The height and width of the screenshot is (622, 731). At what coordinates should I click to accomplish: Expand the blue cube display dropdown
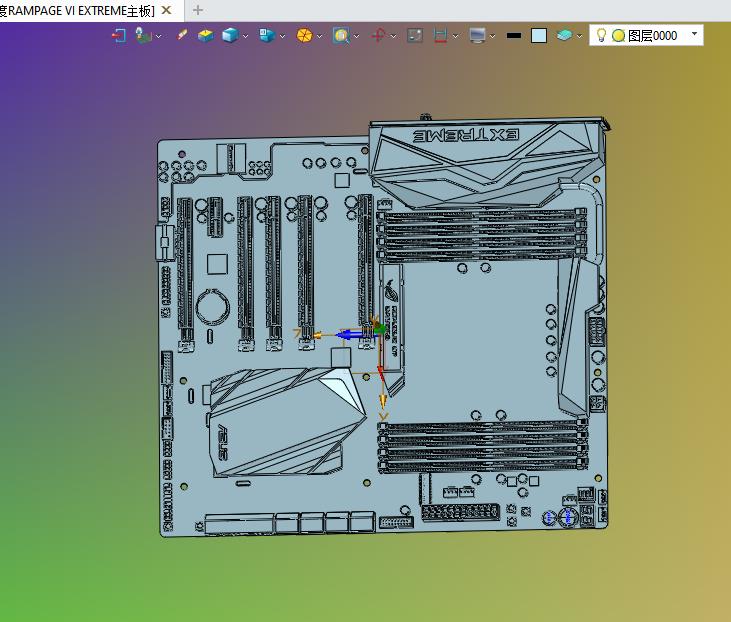coord(245,36)
